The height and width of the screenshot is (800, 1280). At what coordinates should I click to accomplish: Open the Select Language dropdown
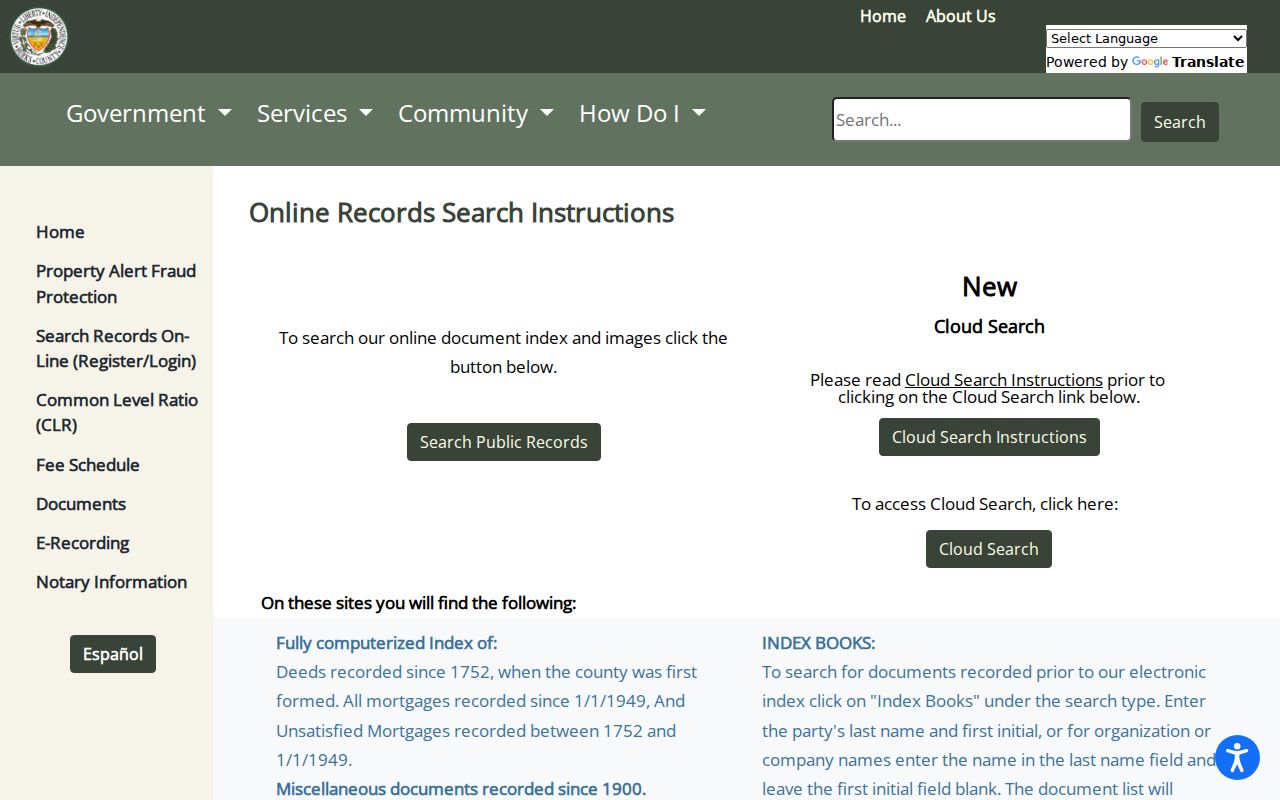1146,38
